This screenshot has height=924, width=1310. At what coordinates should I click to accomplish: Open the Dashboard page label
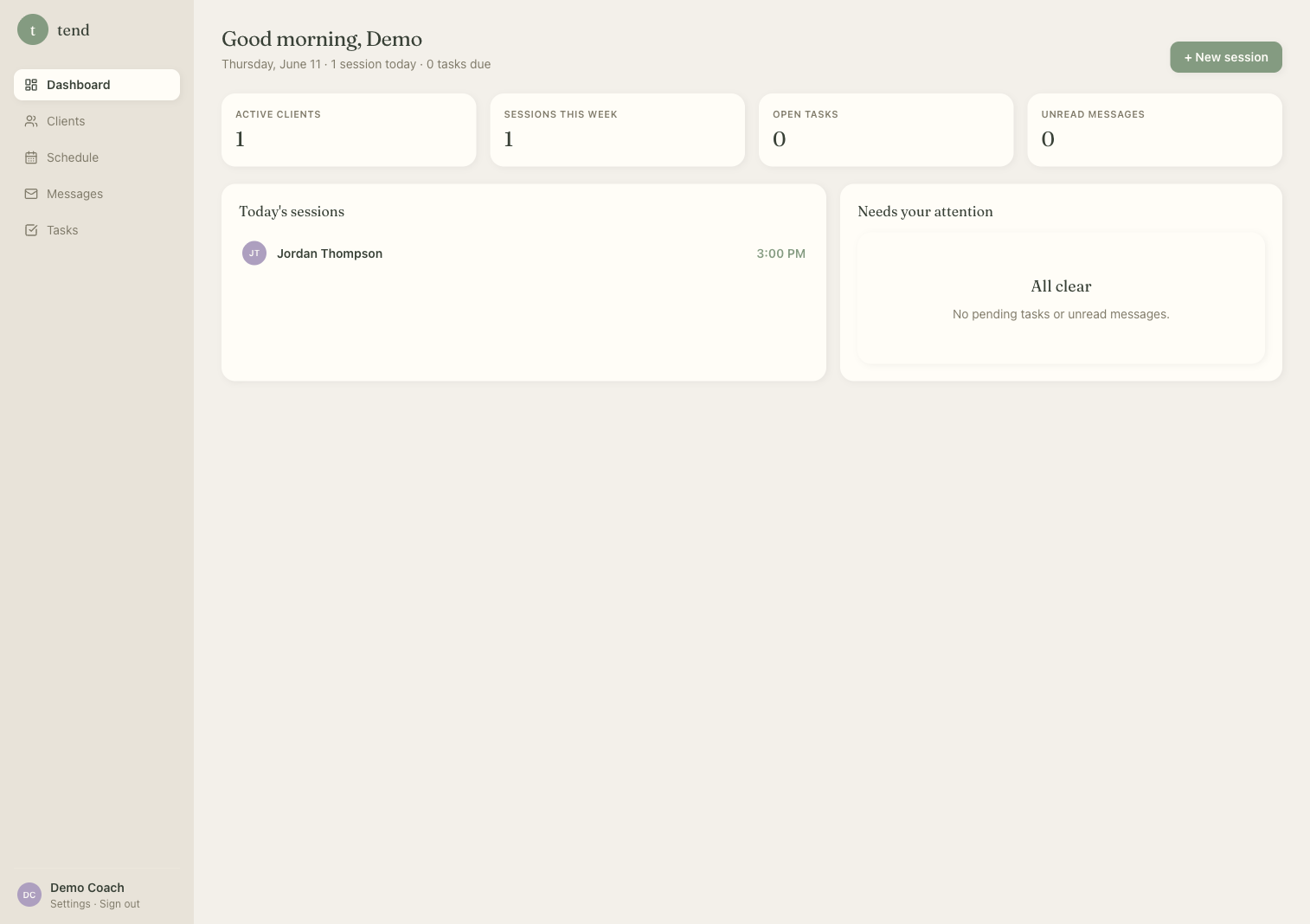(x=79, y=85)
